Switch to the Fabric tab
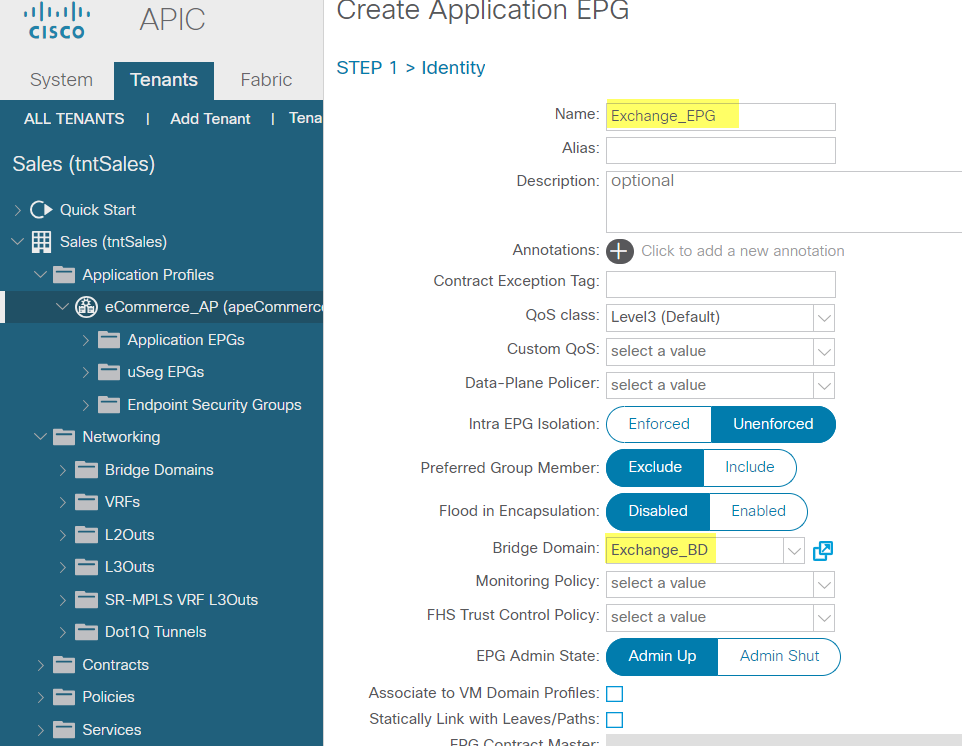This screenshot has height=746, width=962. 266,80
